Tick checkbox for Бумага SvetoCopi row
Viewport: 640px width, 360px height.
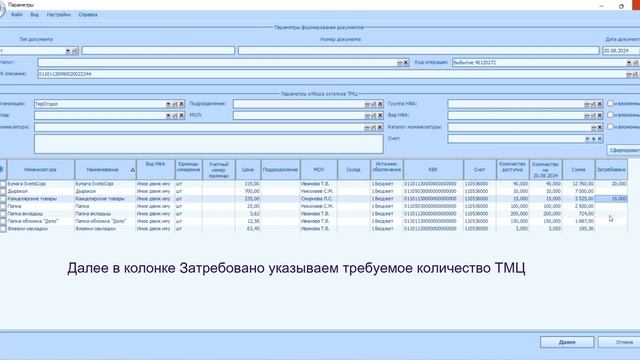3,184
